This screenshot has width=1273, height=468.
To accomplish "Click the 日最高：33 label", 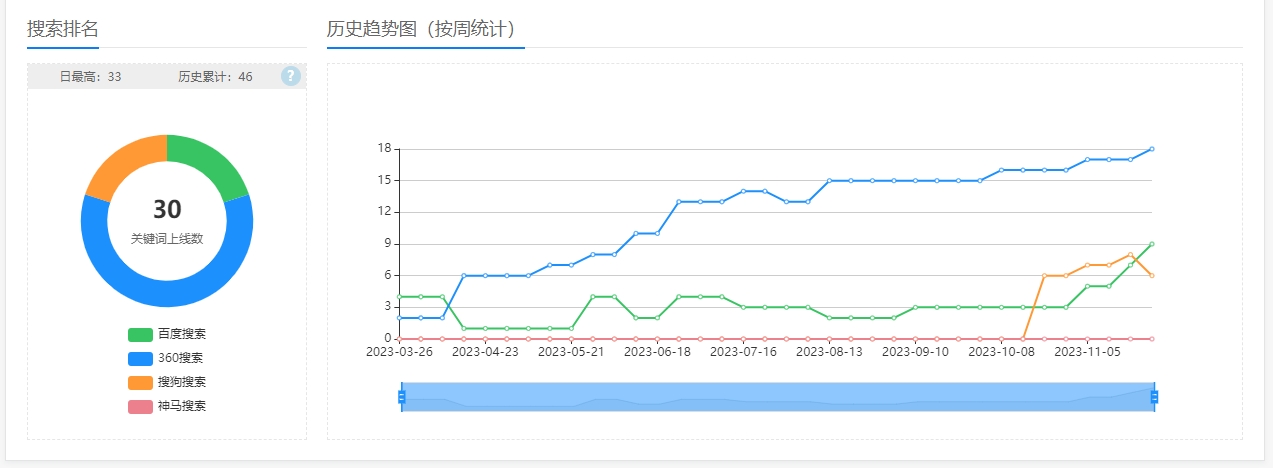I will tap(90, 77).
